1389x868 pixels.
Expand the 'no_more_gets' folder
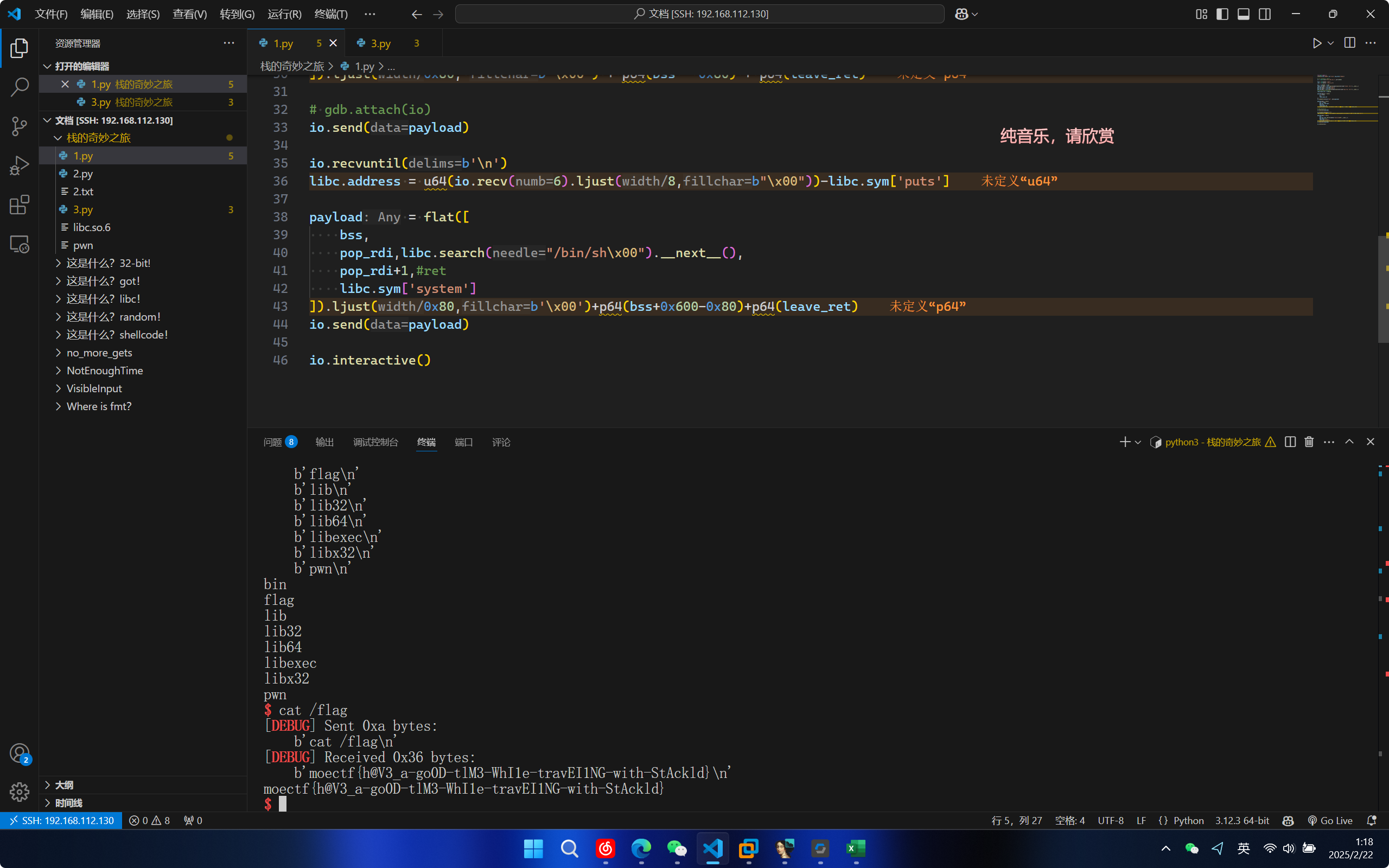point(99,353)
